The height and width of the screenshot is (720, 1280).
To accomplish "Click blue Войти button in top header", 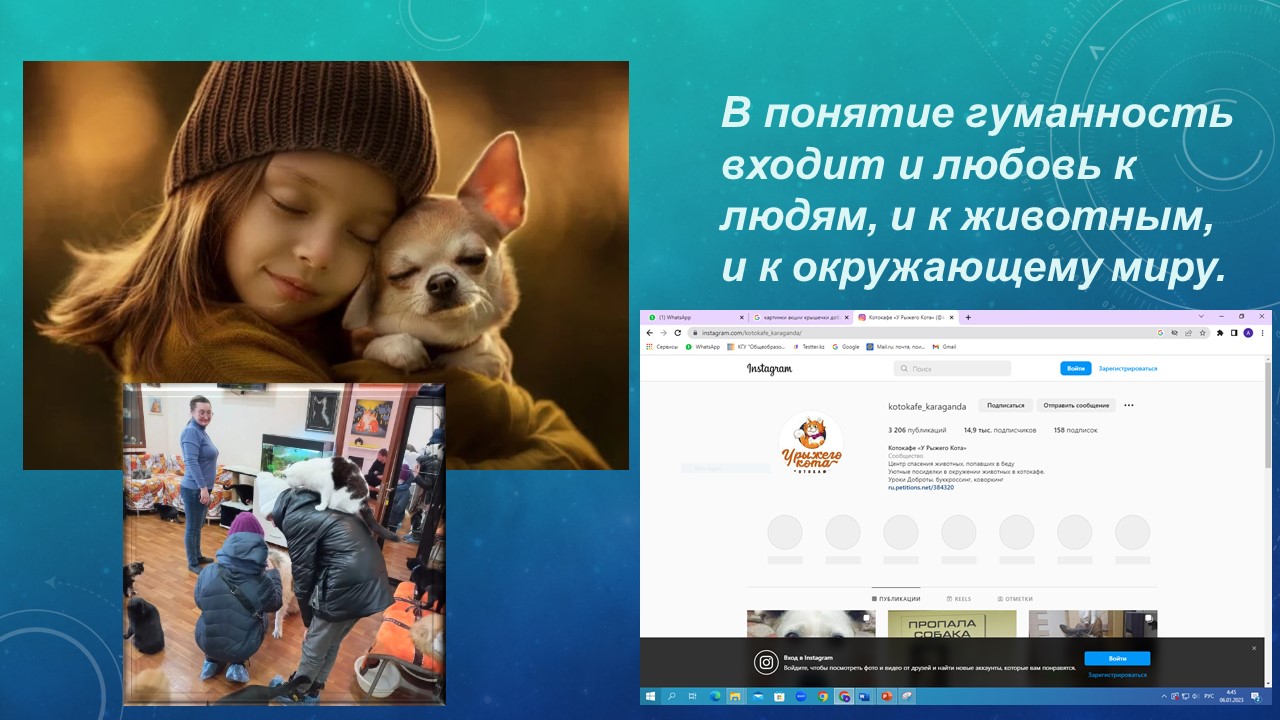I will coord(1075,369).
